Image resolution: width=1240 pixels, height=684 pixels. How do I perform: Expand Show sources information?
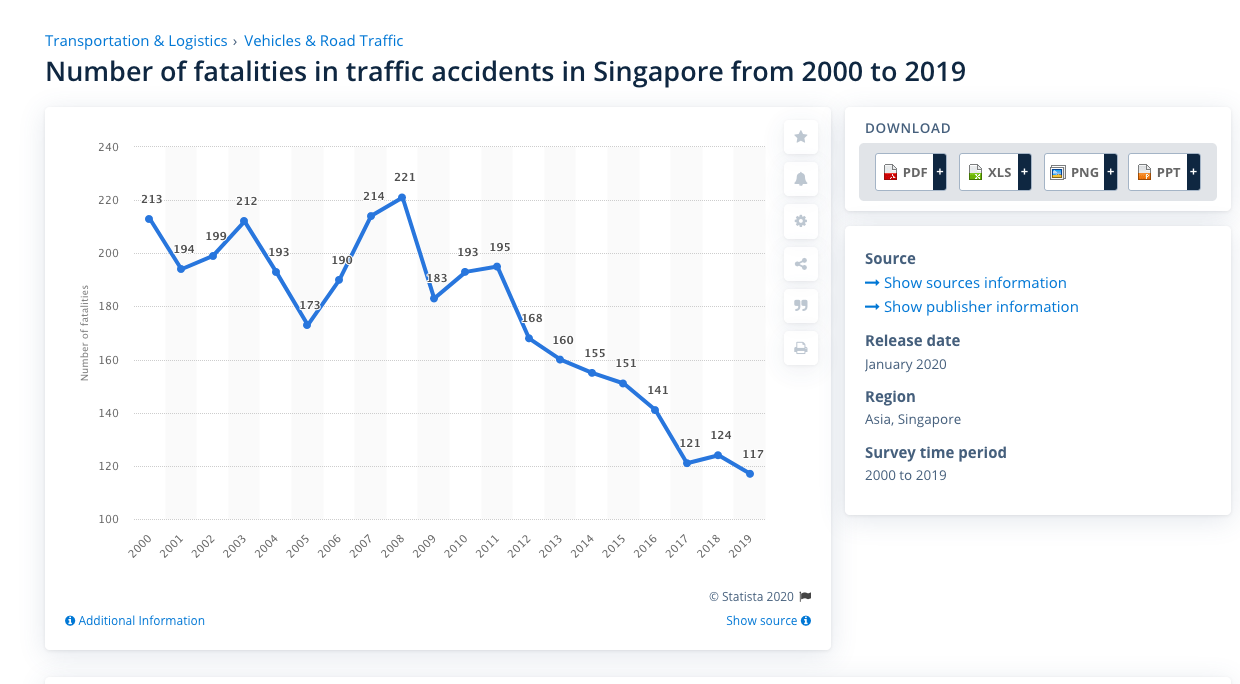point(974,283)
